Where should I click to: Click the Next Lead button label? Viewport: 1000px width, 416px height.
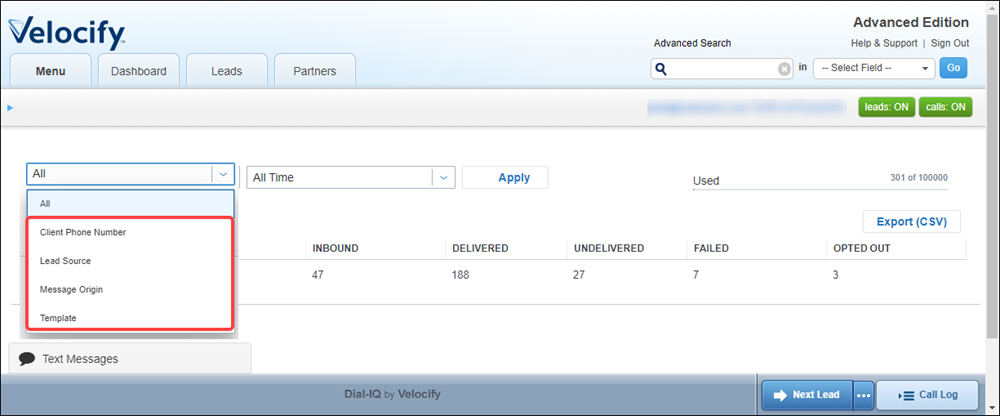pos(816,395)
